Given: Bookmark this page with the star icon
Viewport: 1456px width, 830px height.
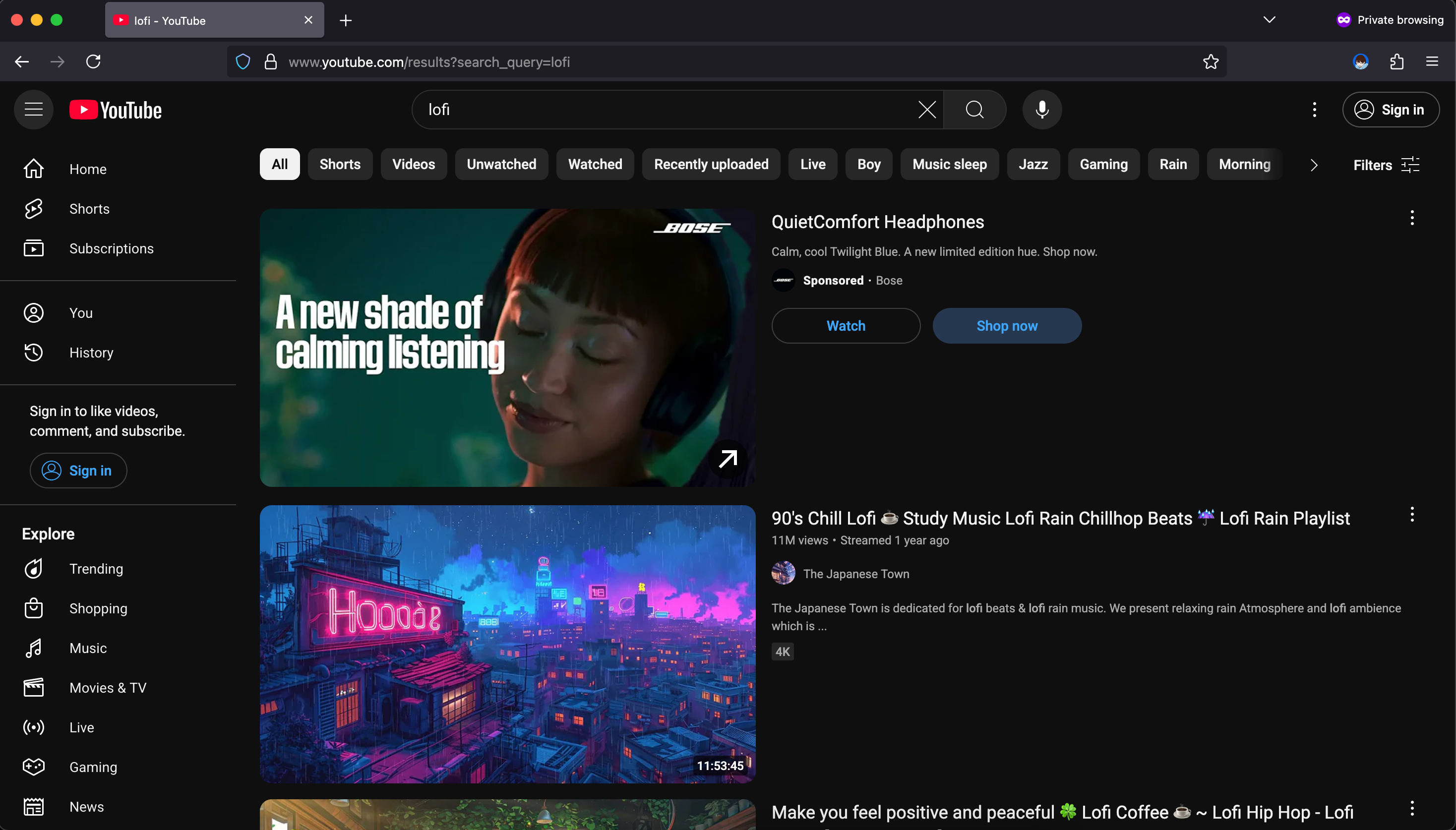Looking at the screenshot, I should [x=1211, y=61].
